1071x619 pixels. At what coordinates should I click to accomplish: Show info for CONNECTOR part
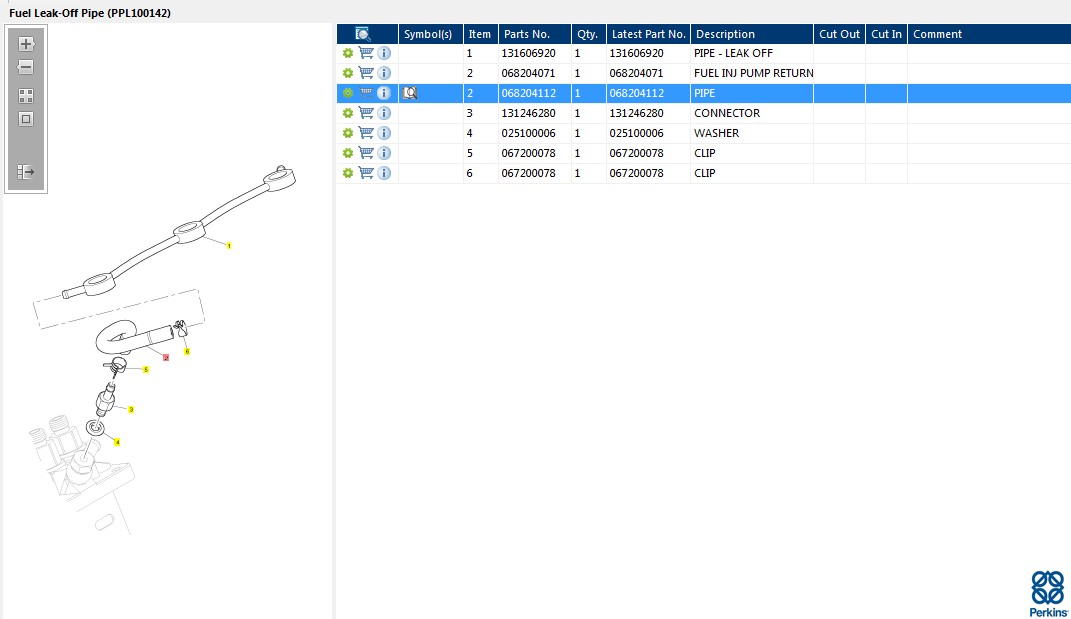(x=384, y=112)
